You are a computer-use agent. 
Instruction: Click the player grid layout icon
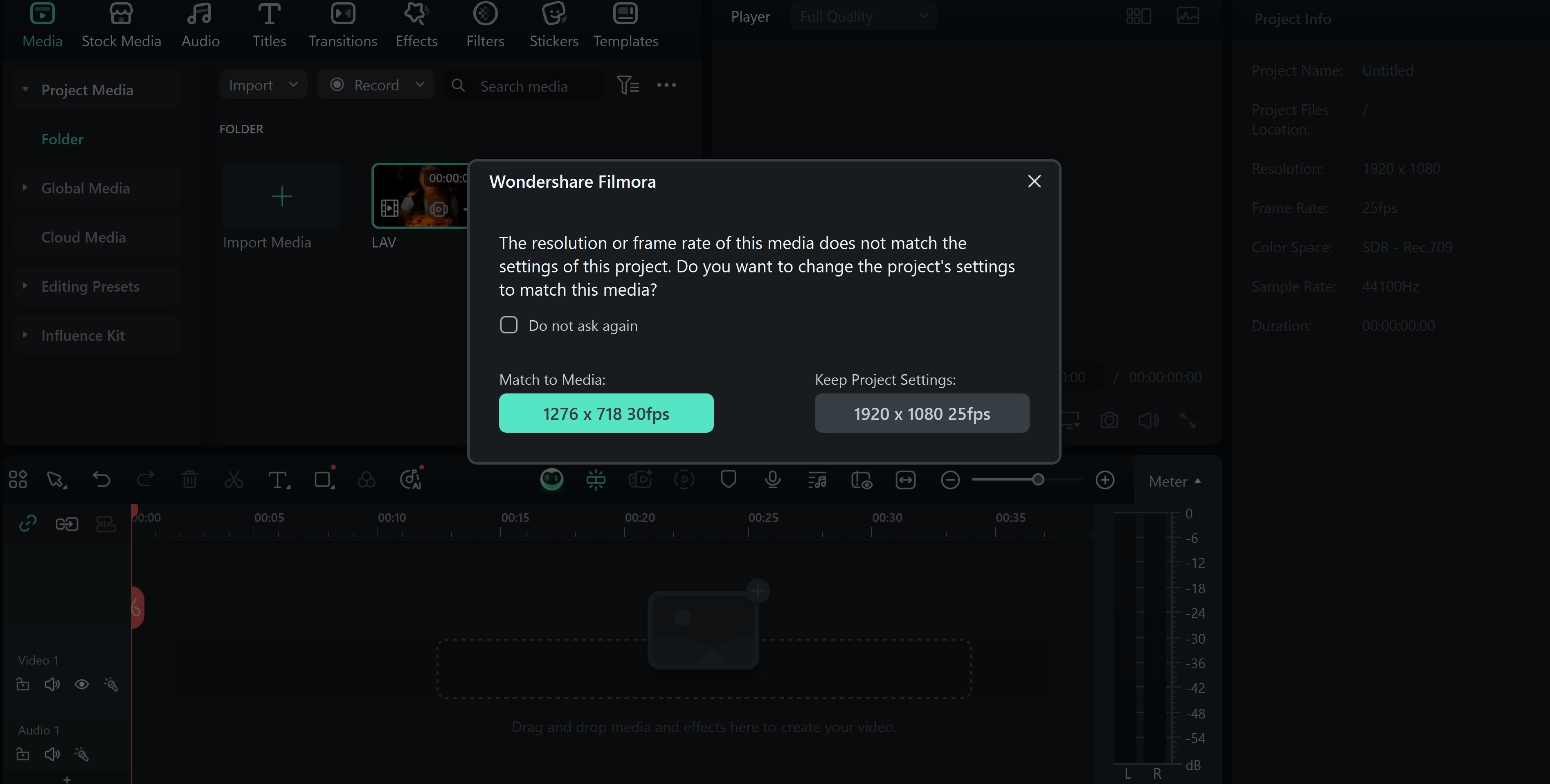pos(1138,16)
